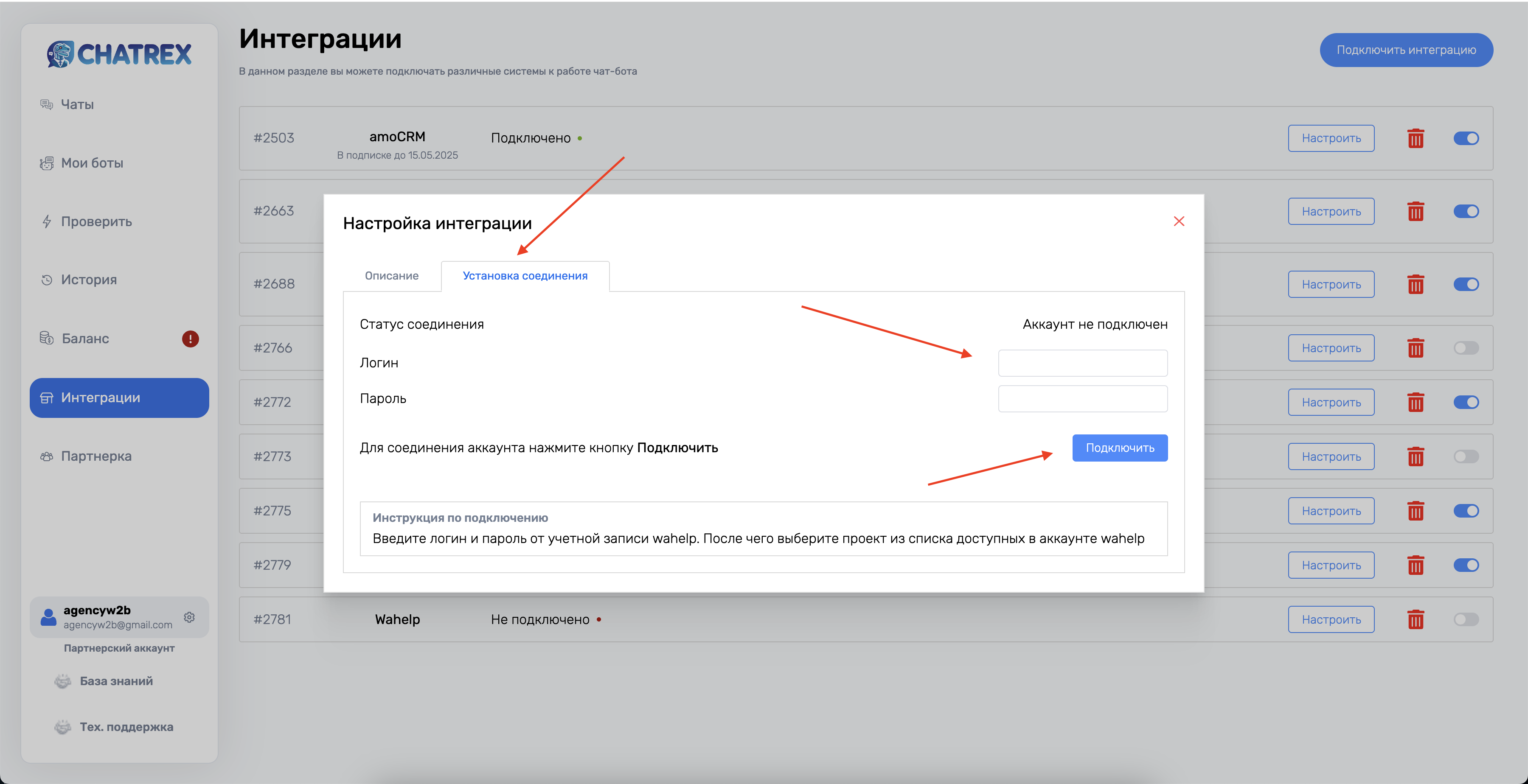Focus the Пароль input field
The image size is (1528, 784).
[1082, 398]
